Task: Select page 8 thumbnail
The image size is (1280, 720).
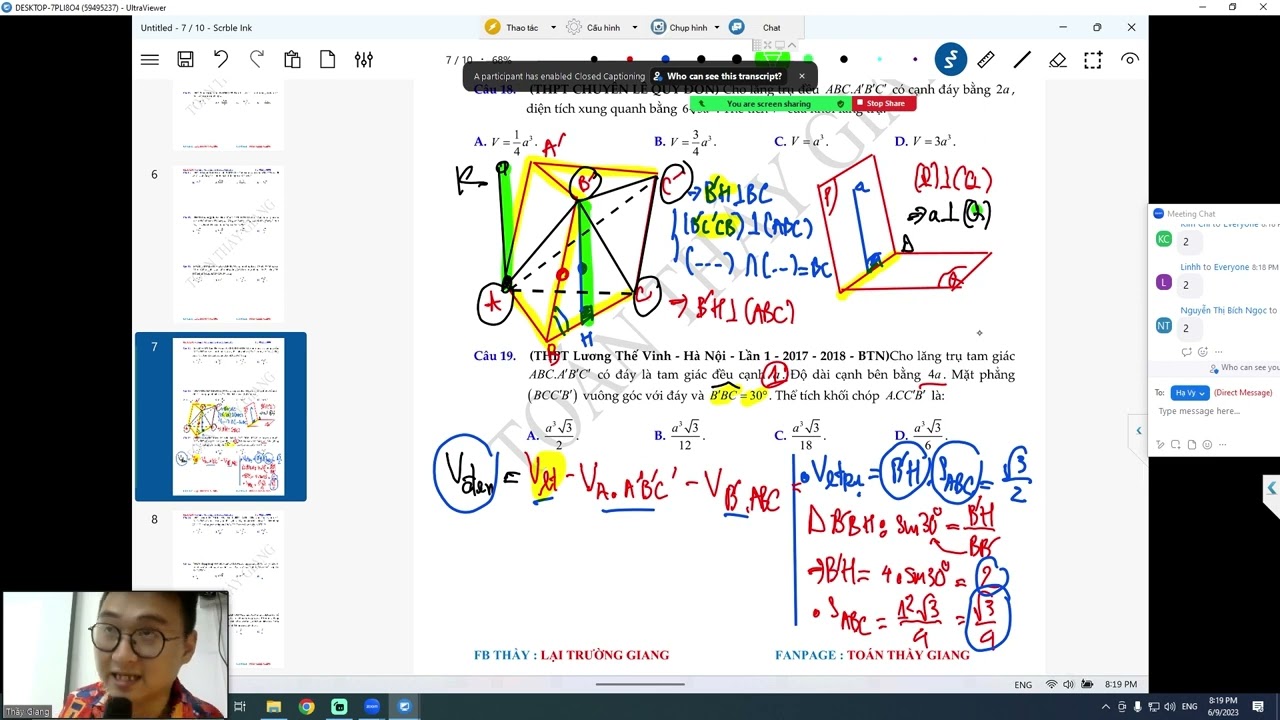Action: [228, 590]
